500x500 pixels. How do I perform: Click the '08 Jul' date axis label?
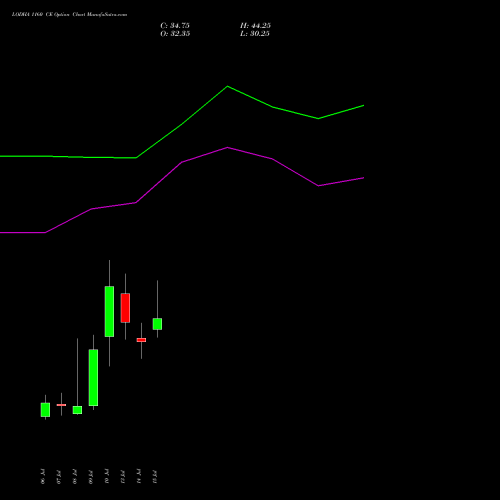pos(75,477)
